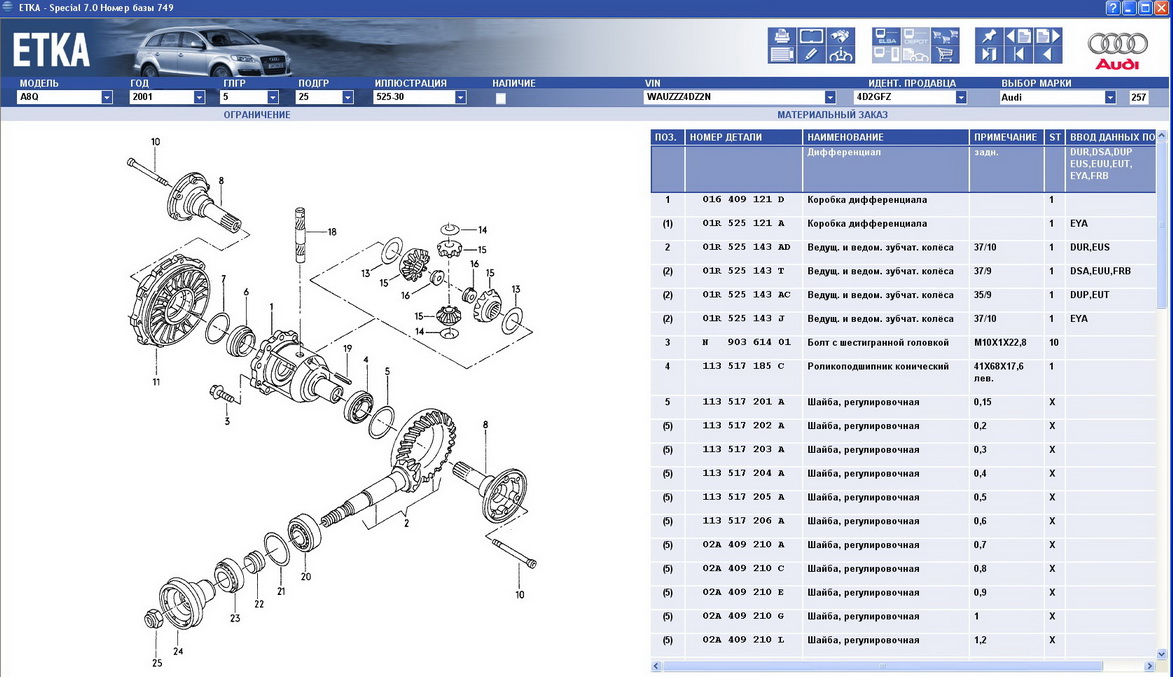This screenshot has width=1173, height=677.
Task: Switch to ОГРАНИЧЕНИЕ tab
Action: click(257, 115)
